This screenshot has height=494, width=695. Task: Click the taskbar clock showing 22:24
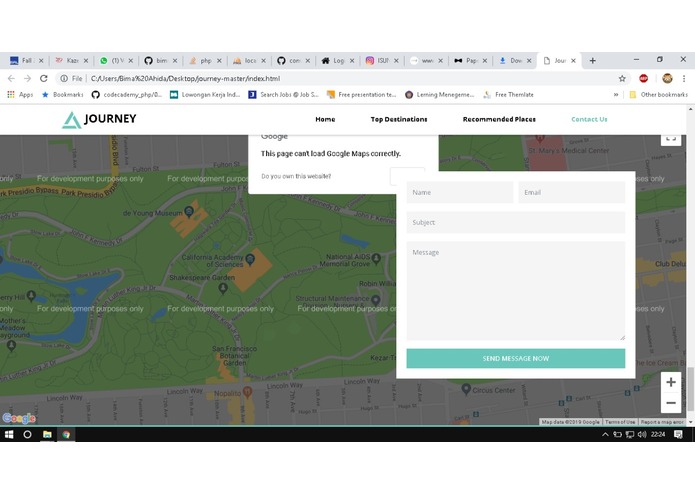point(658,434)
